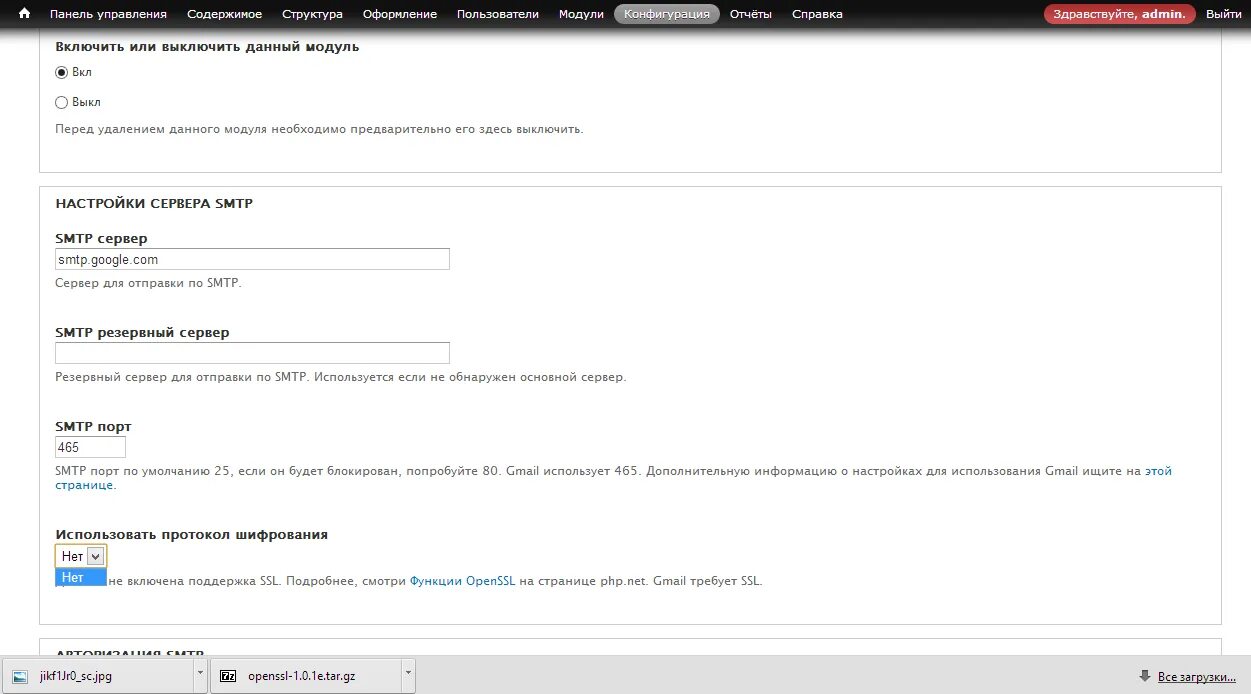1251x694 pixels.
Task: Open the Структура menu
Action: pos(312,14)
